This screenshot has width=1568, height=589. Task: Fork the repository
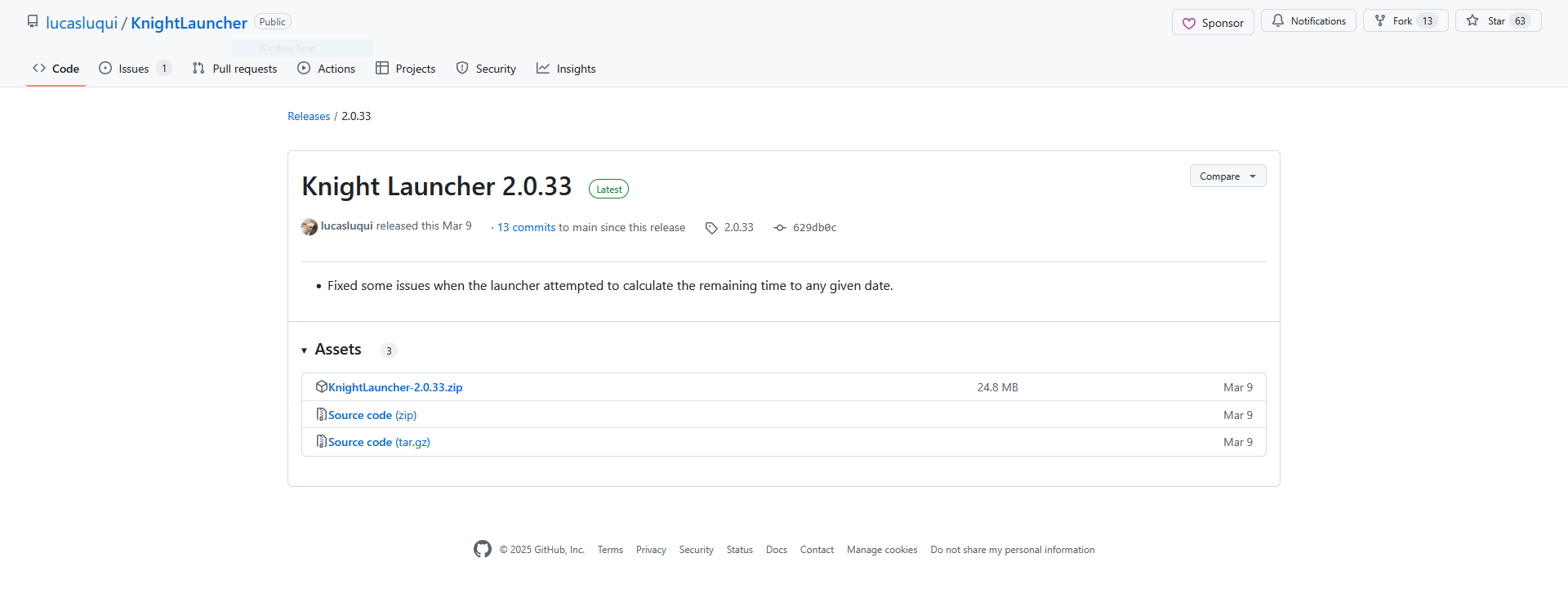tap(1405, 20)
